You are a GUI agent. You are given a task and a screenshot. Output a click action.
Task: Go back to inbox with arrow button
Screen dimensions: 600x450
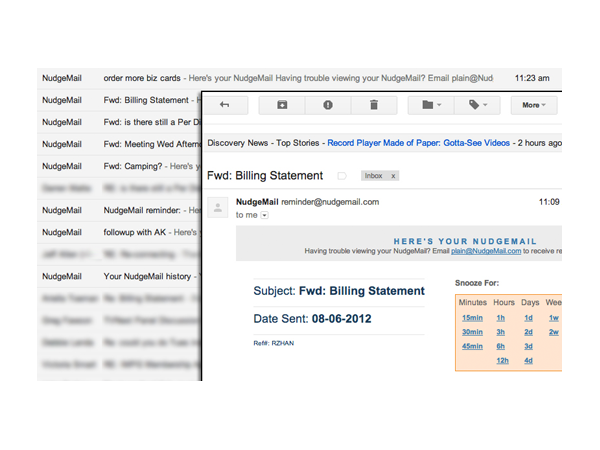[226, 105]
